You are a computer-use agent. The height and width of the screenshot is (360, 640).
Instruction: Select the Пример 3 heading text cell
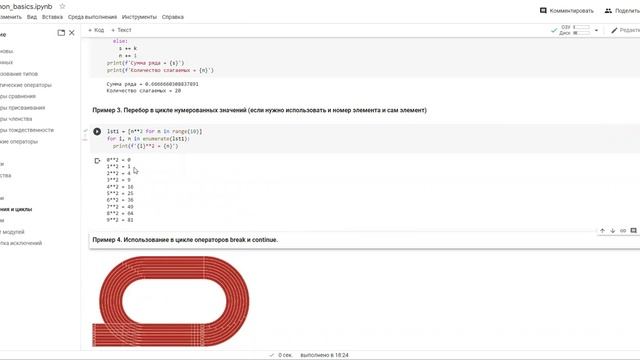click(260, 110)
